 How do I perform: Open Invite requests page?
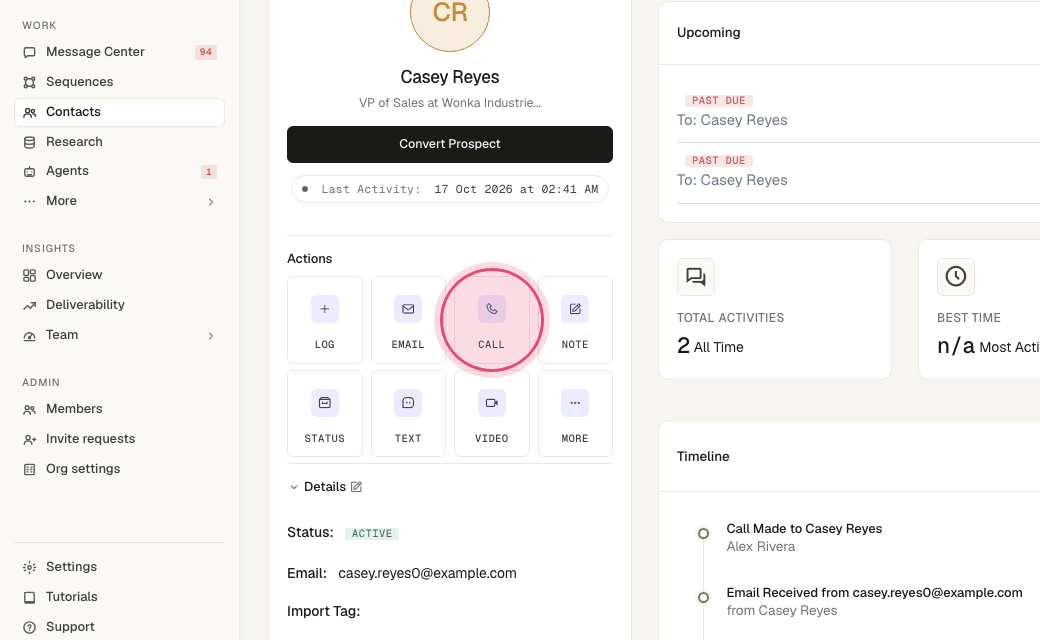[x=119, y=438]
